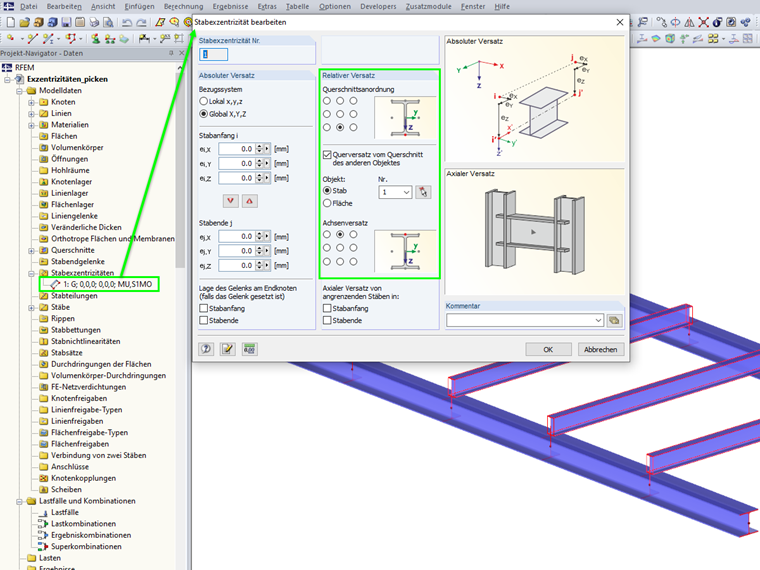Open the Hilfe menu
Image resolution: width=760 pixels, height=570 pixels.
[x=502, y=6]
